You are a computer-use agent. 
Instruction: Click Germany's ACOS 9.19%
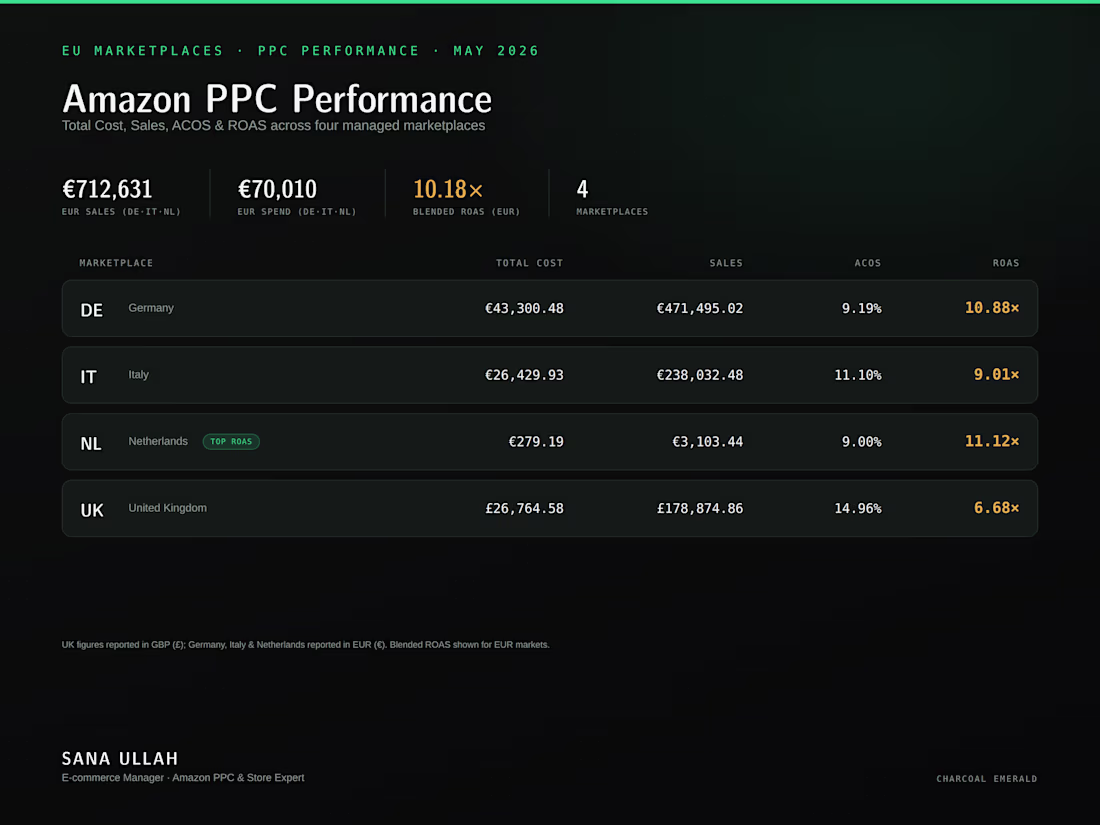point(861,309)
